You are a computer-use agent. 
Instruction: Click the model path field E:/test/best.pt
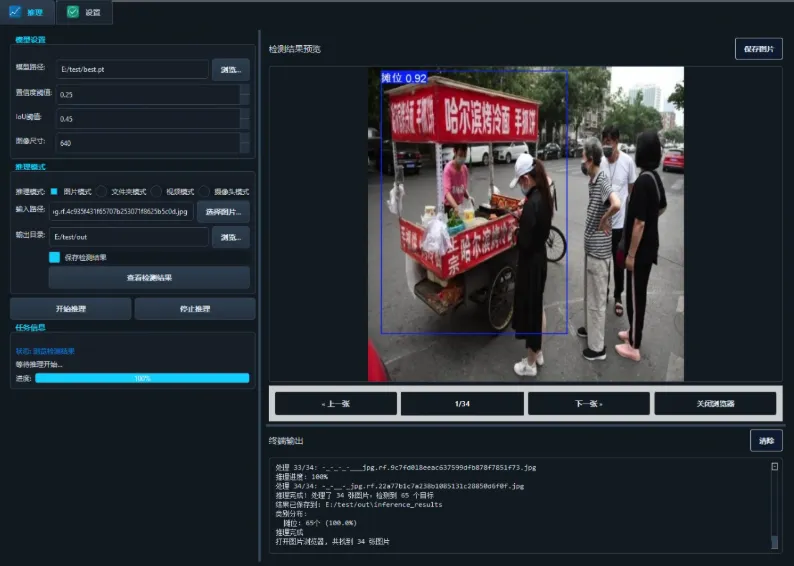[x=132, y=69]
